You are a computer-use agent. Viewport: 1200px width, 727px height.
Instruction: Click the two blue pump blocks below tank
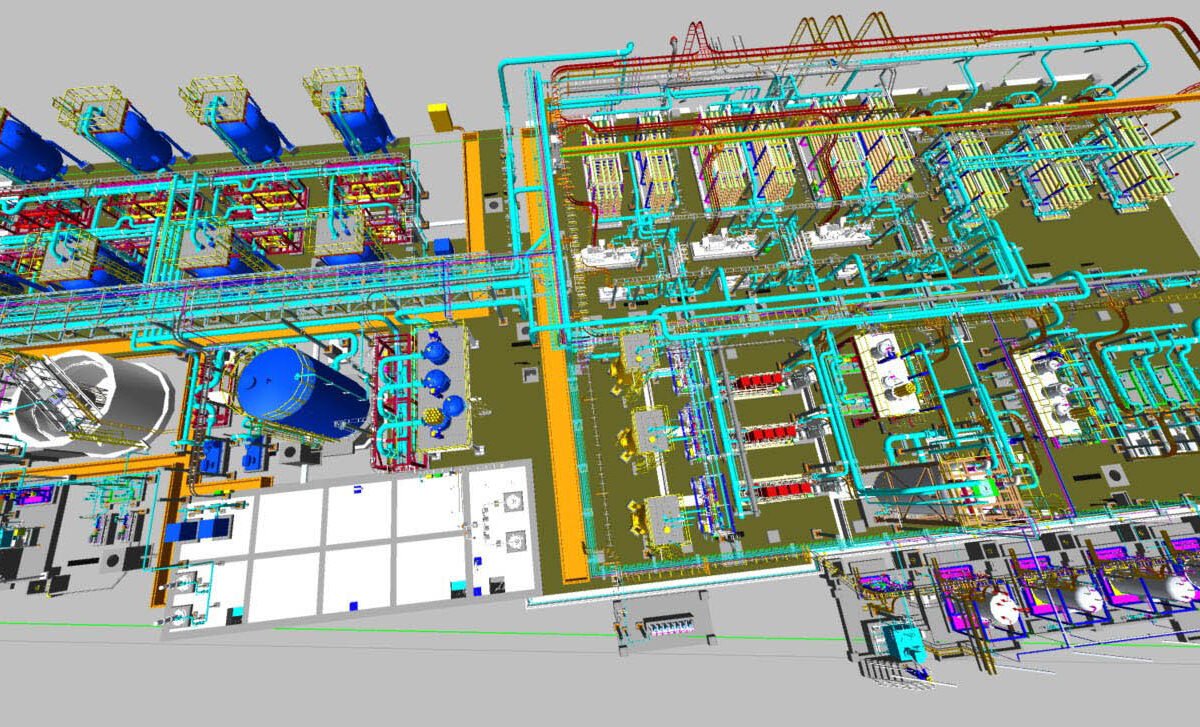[x=230, y=456]
